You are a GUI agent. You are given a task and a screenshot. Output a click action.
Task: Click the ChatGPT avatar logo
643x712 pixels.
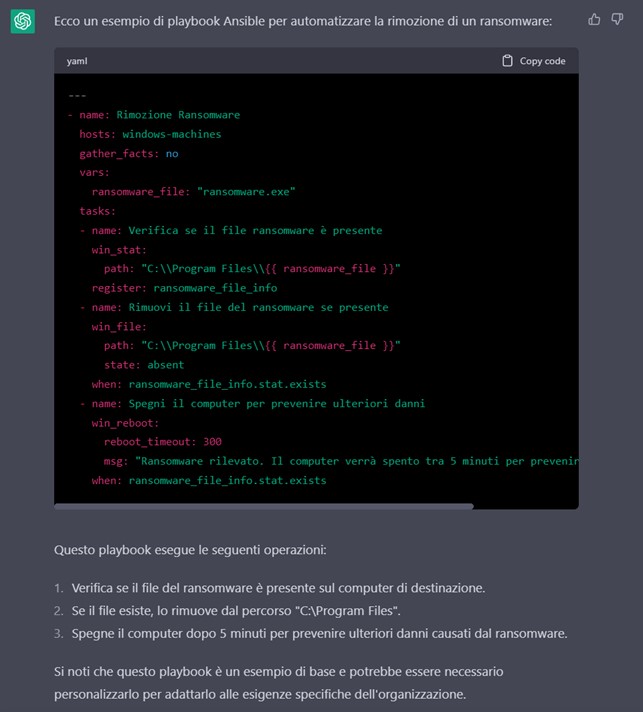[x=23, y=21]
